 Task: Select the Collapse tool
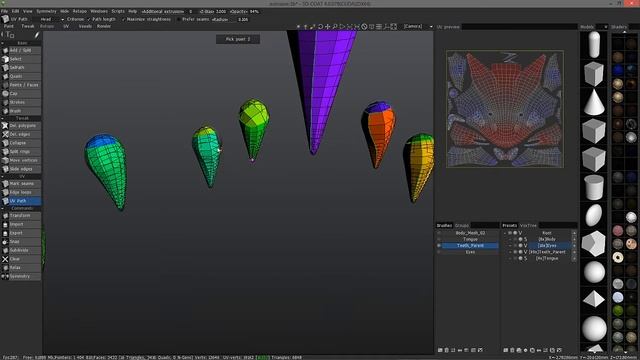(x=21, y=143)
